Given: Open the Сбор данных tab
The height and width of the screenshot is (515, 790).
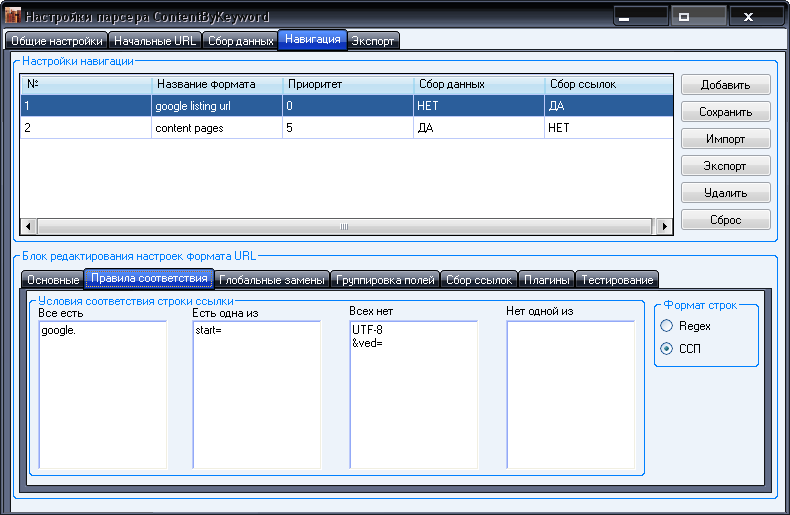Looking at the screenshot, I should 240,41.
